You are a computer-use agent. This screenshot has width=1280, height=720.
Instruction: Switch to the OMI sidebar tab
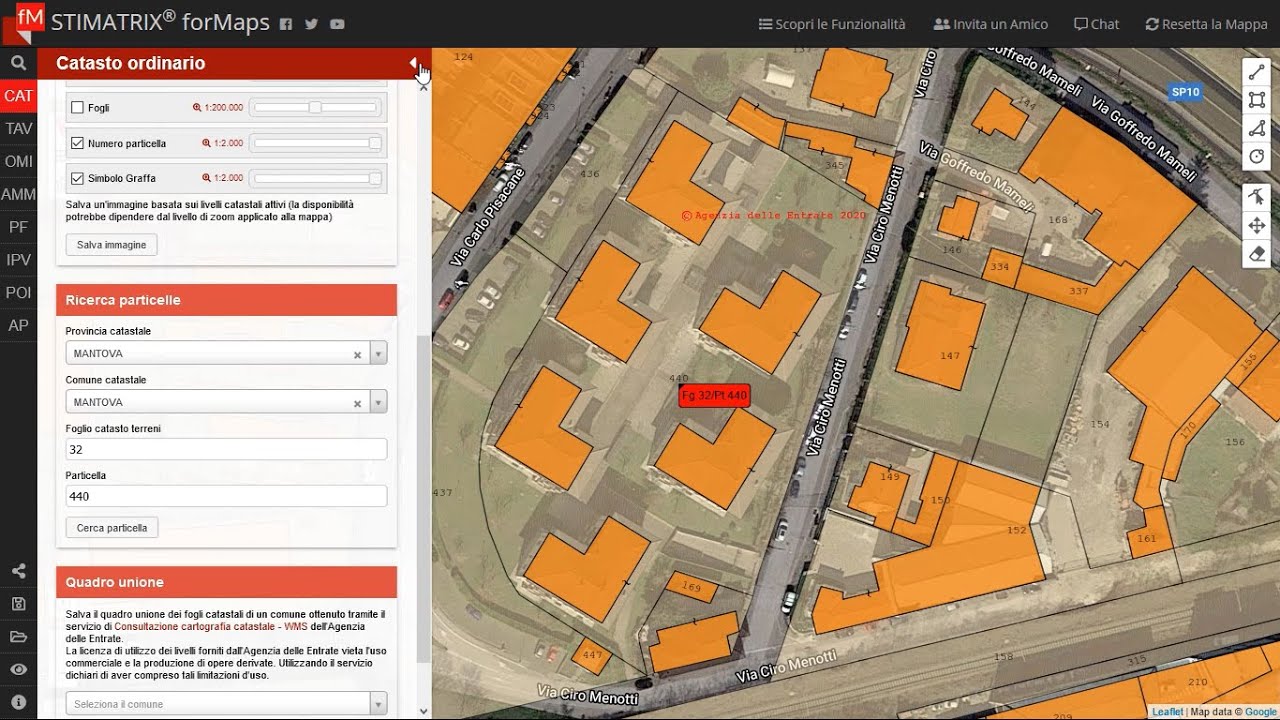[18, 161]
